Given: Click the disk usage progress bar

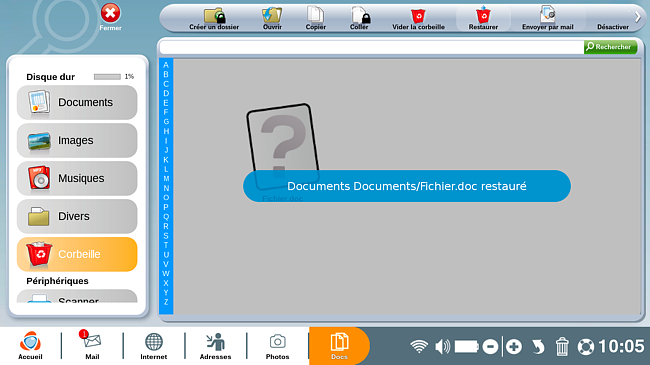Looking at the screenshot, I should coord(107,77).
